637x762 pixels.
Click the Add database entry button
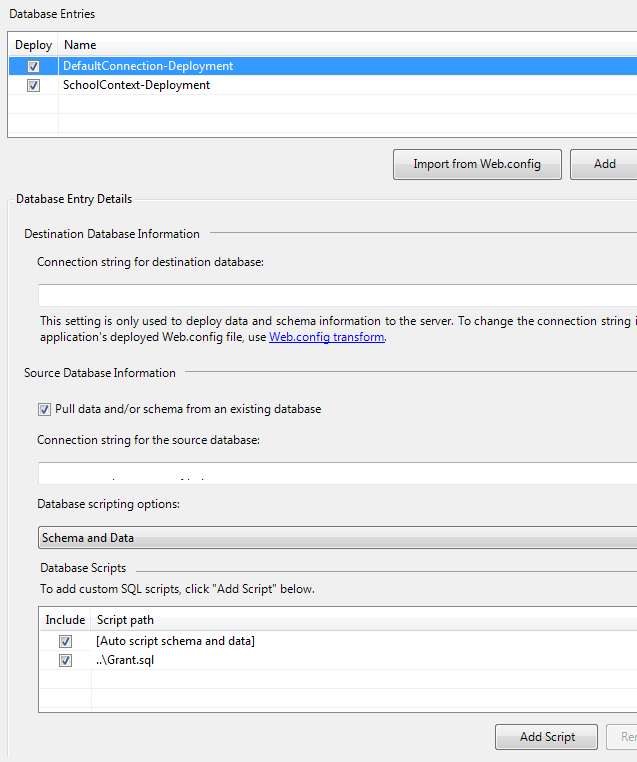point(604,164)
